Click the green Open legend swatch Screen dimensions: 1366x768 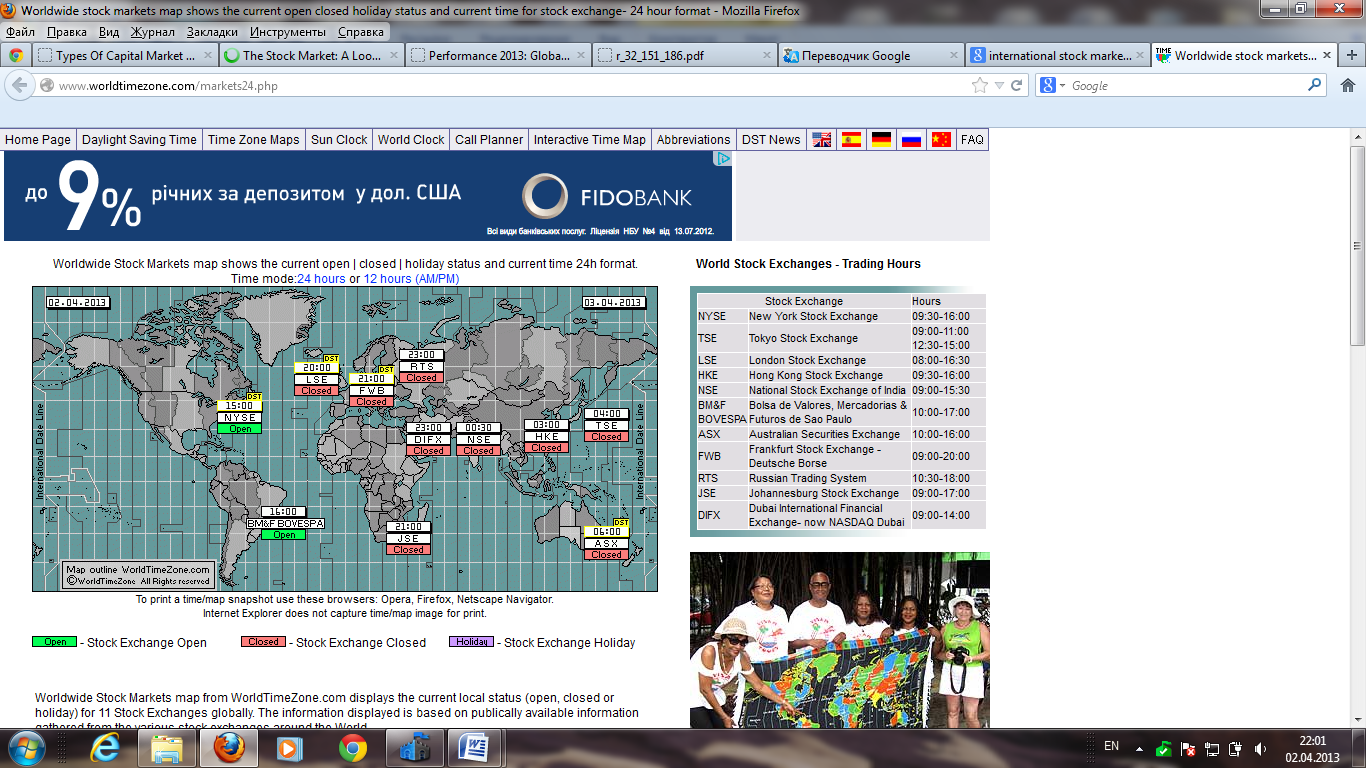(x=55, y=642)
